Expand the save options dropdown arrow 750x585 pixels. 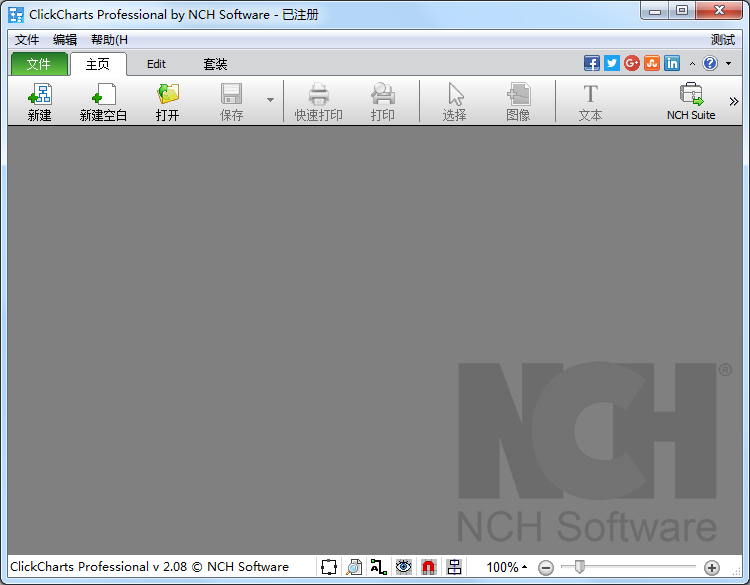(270, 100)
